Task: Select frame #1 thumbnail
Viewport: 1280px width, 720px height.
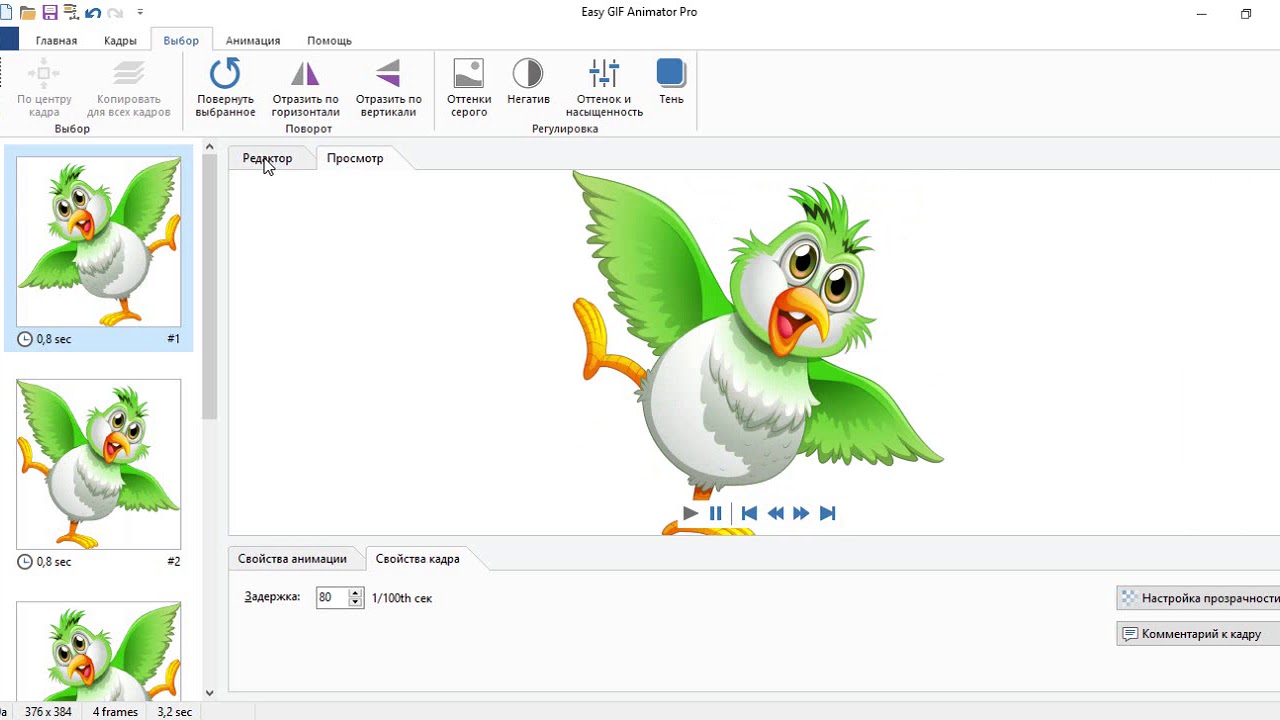Action: coord(99,241)
